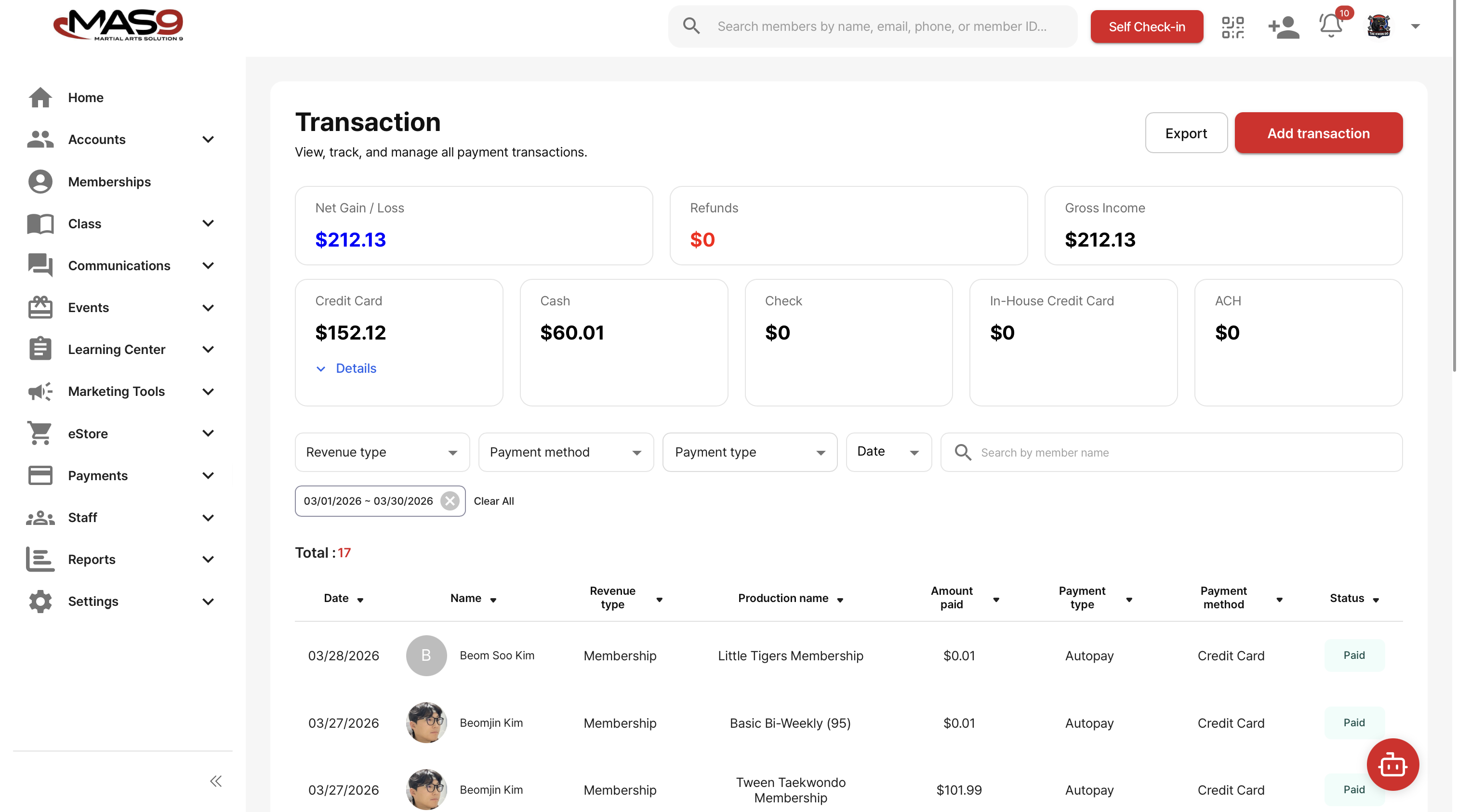Select the Payments card icon in sidebar
This screenshot has width=1457, height=812.
[40, 475]
